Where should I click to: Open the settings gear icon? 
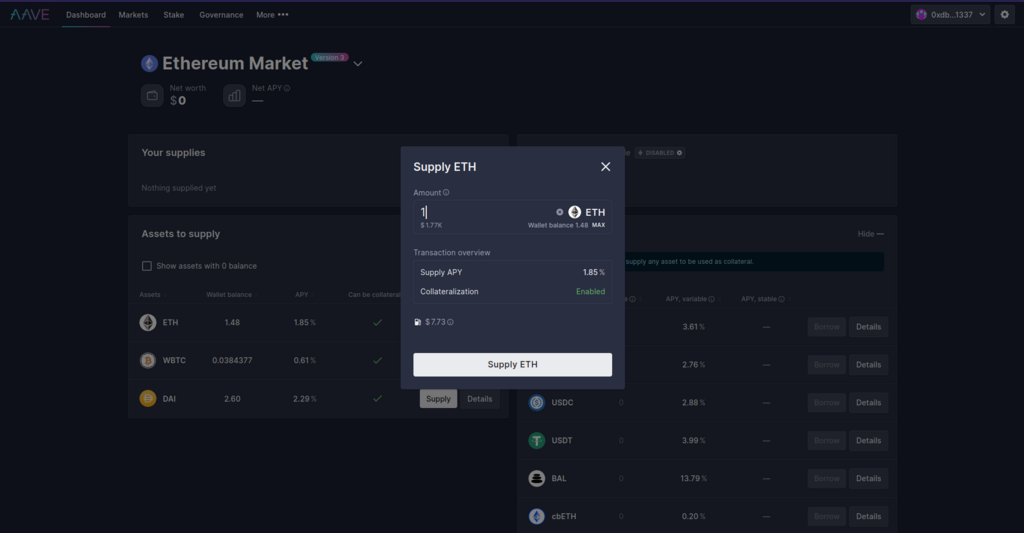coord(1004,14)
